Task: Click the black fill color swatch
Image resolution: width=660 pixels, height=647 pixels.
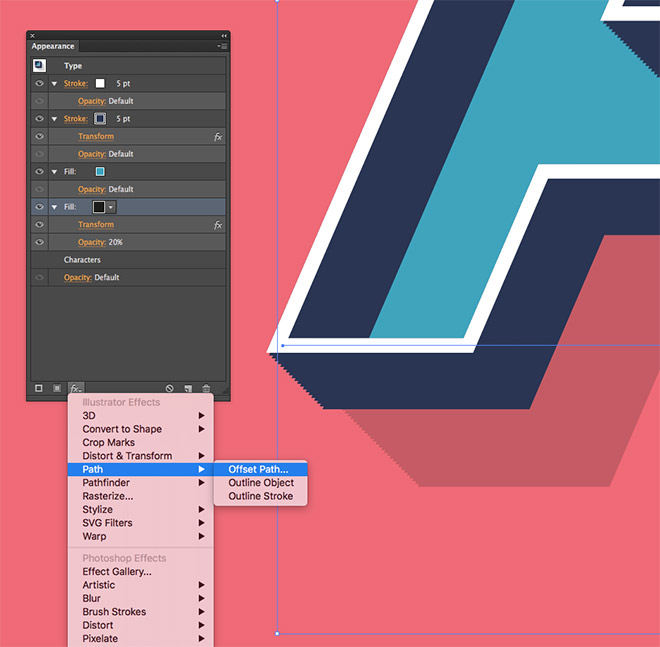Action: [x=99, y=207]
